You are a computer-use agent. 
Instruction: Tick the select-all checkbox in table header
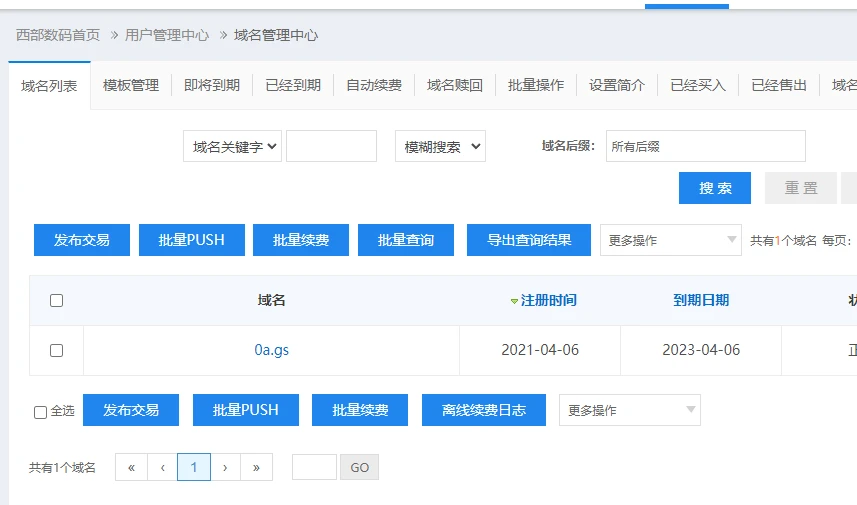tap(56, 300)
